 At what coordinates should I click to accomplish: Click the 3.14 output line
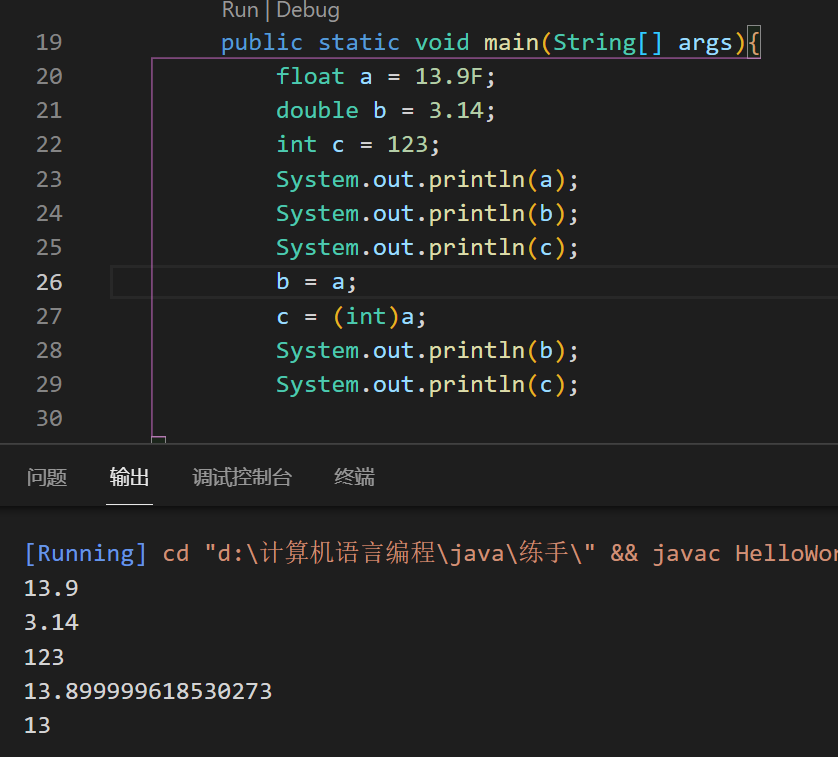[x=51, y=623]
